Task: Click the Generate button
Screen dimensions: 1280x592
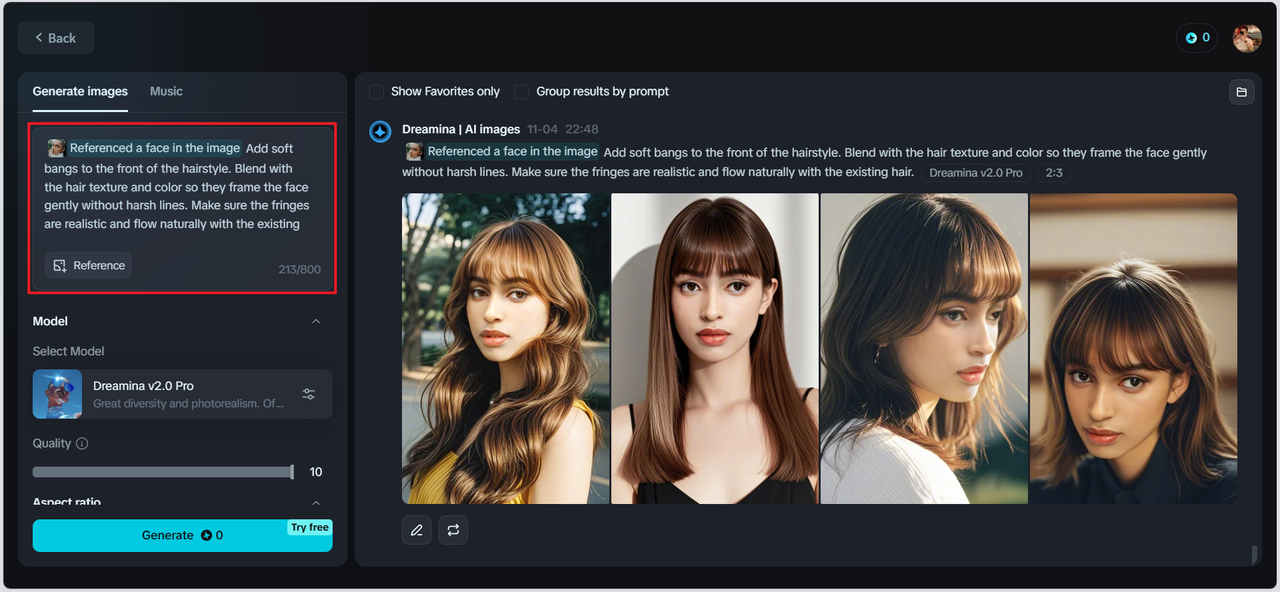Action: (182, 535)
